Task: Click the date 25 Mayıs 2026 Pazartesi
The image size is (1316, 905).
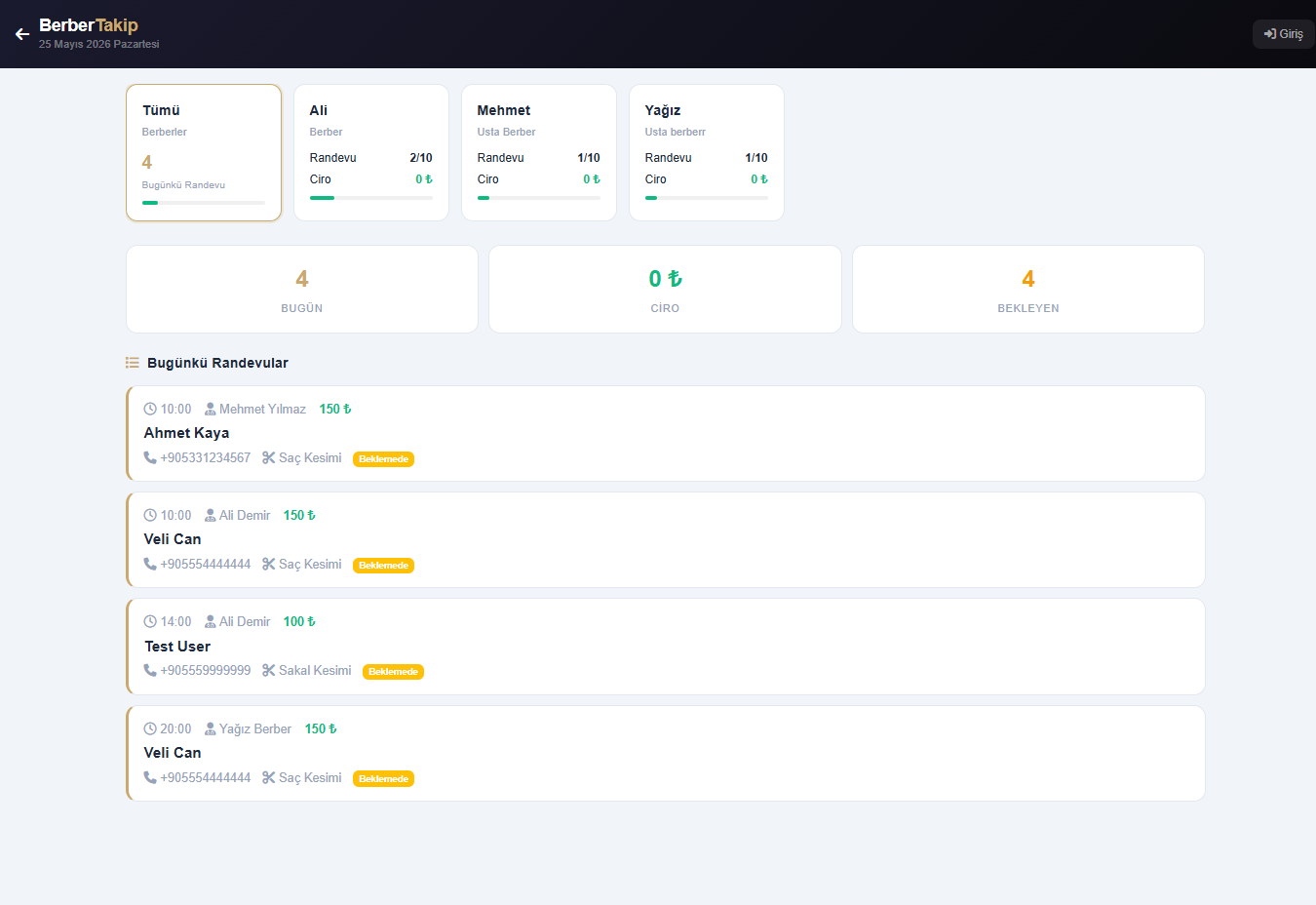Action: pos(98,44)
